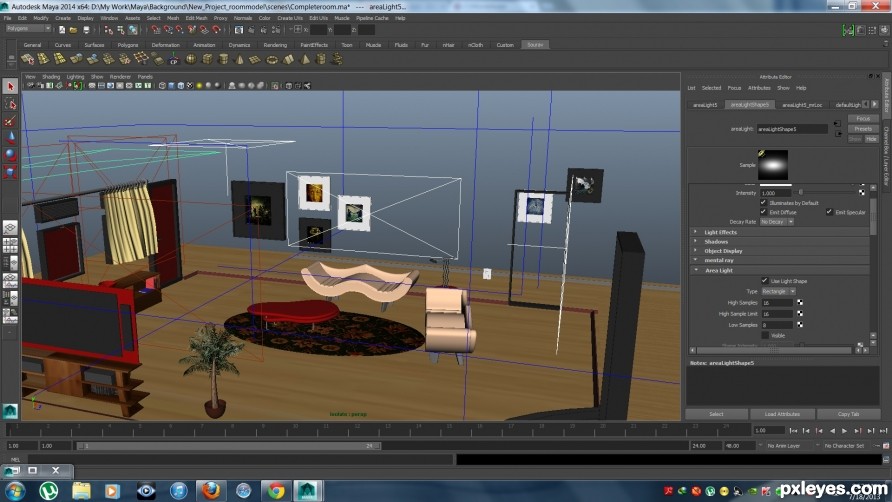Create a polygon torus from the shelf
The width and height of the screenshot is (892, 502).
click(x=272, y=59)
